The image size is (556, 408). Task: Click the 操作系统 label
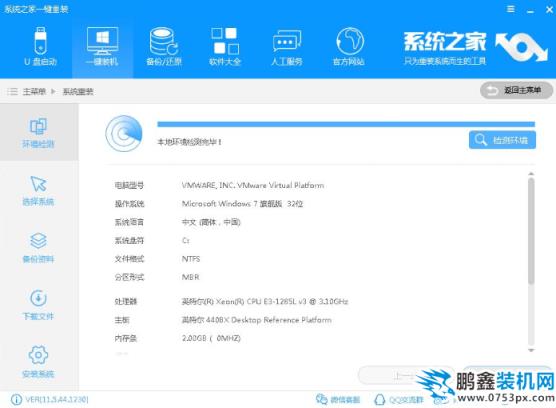pyautogui.click(x=129, y=204)
